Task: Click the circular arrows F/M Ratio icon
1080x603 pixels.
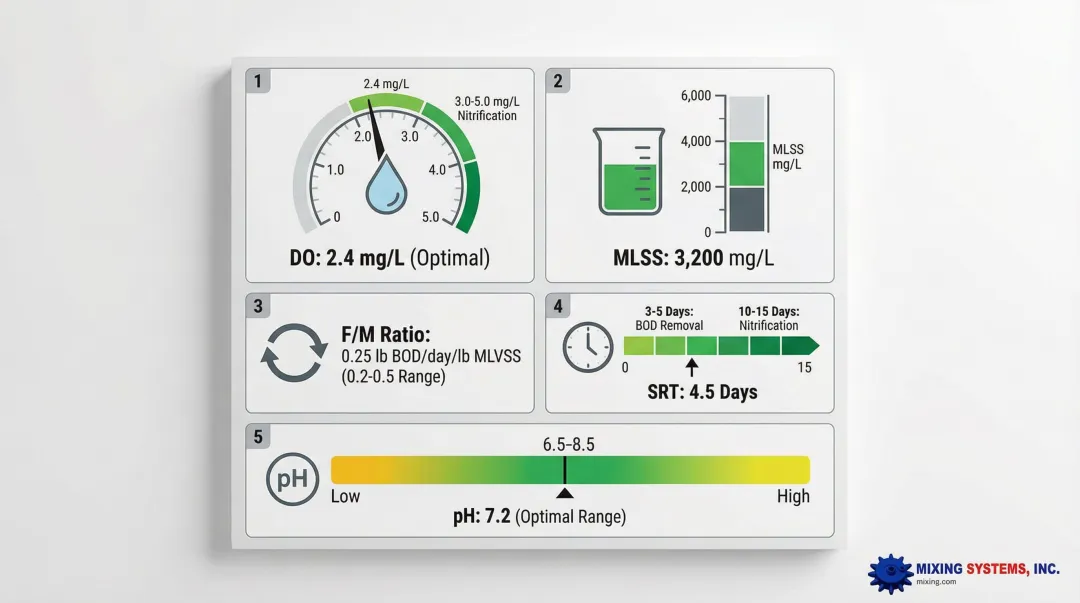Action: click(x=292, y=352)
